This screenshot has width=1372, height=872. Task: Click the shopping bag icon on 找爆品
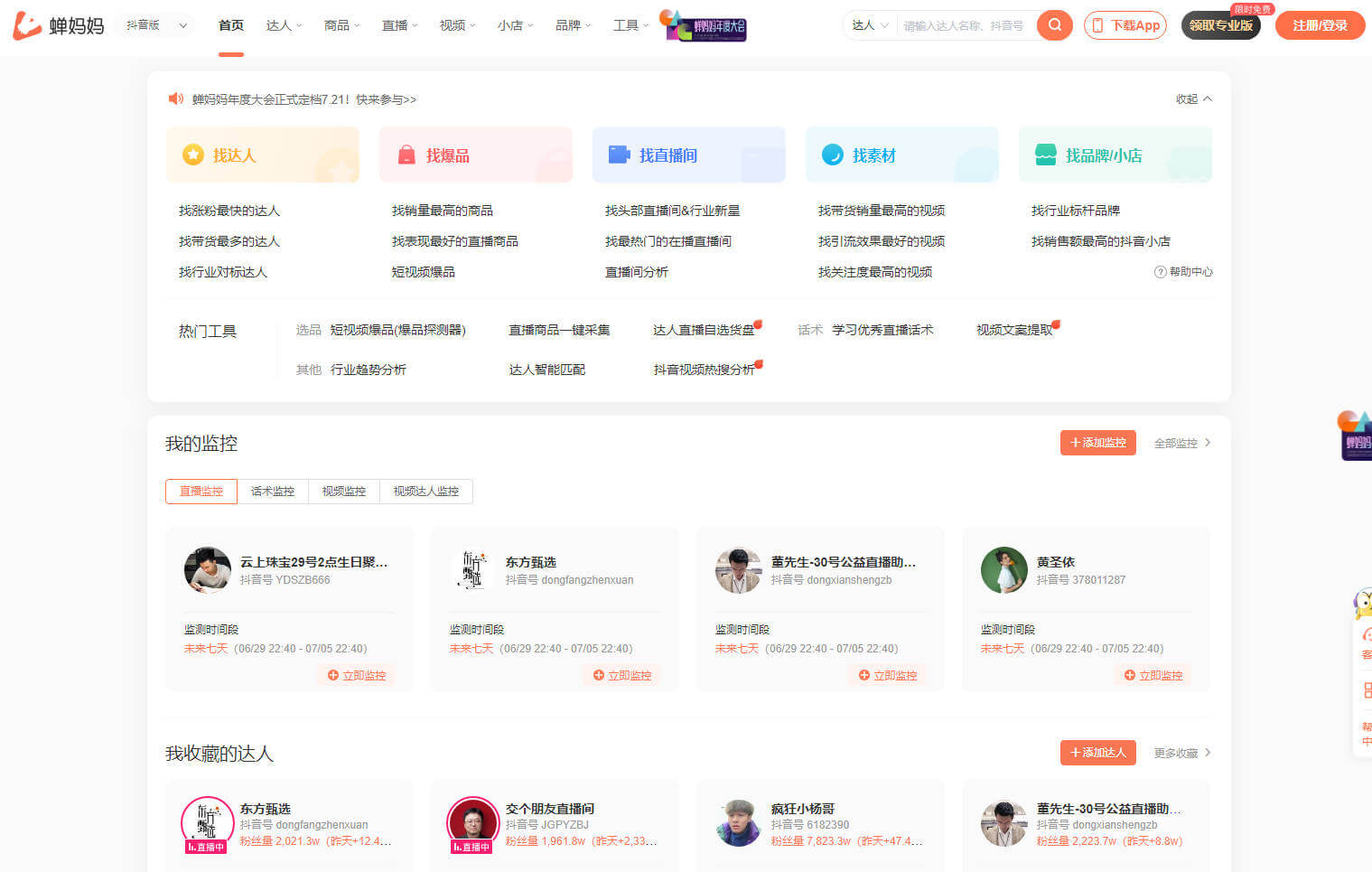tap(406, 155)
